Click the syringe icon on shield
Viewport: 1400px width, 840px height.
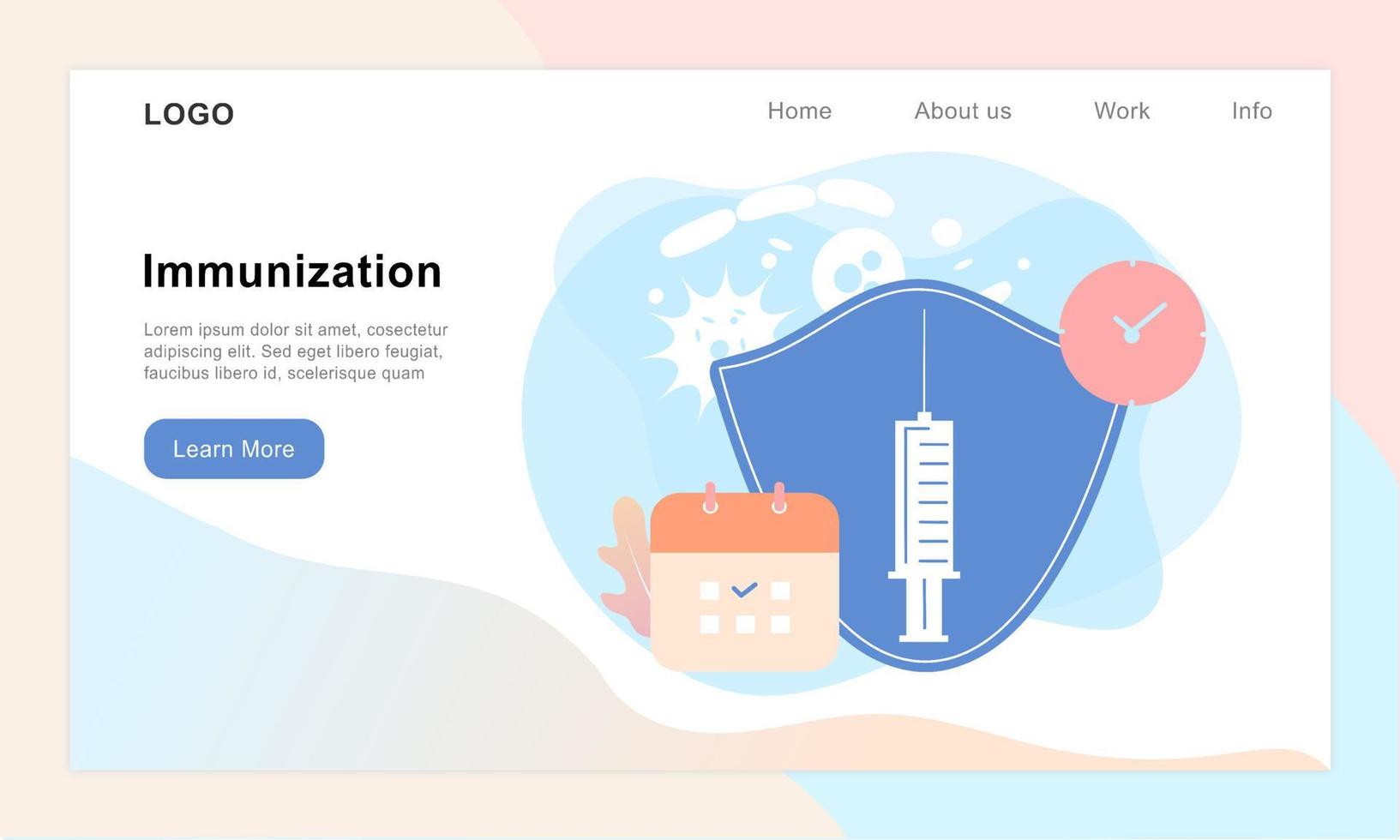[x=924, y=477]
